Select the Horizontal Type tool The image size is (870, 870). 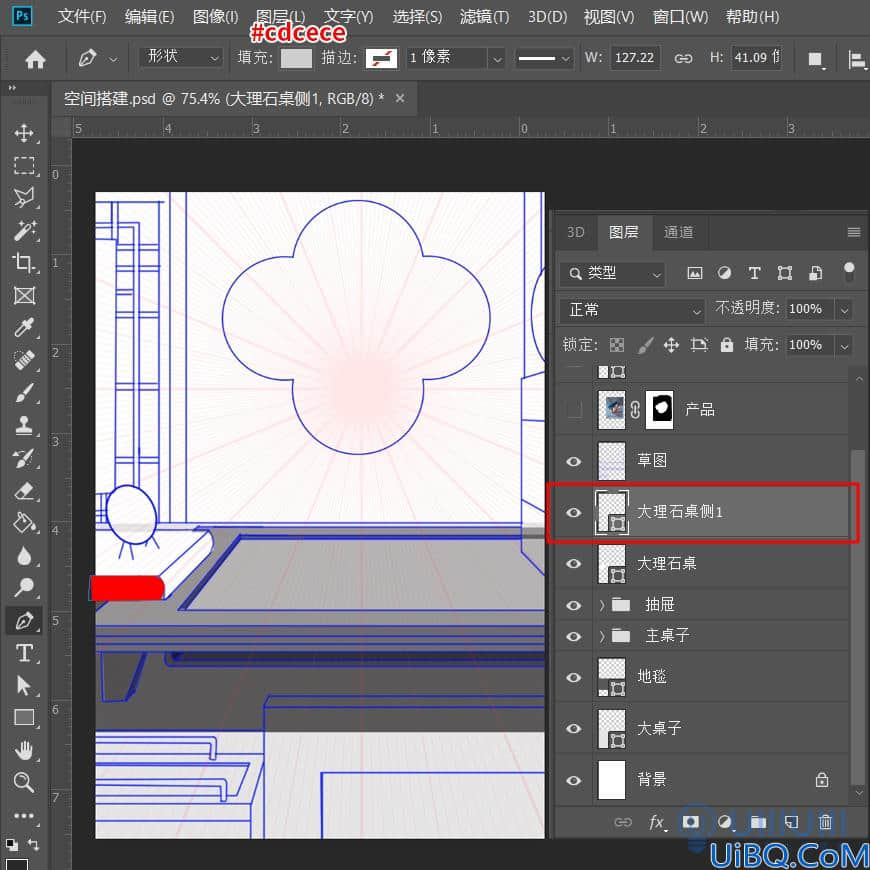tap(24, 653)
